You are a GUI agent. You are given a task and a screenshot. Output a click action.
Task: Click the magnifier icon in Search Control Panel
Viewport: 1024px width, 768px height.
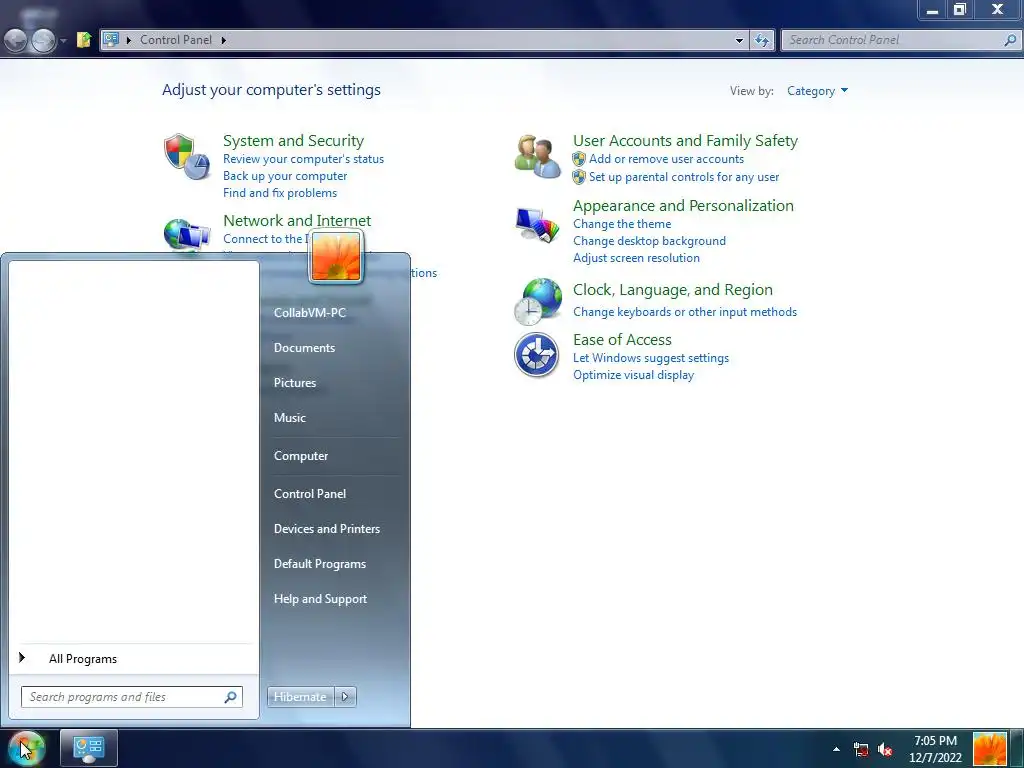1010,40
